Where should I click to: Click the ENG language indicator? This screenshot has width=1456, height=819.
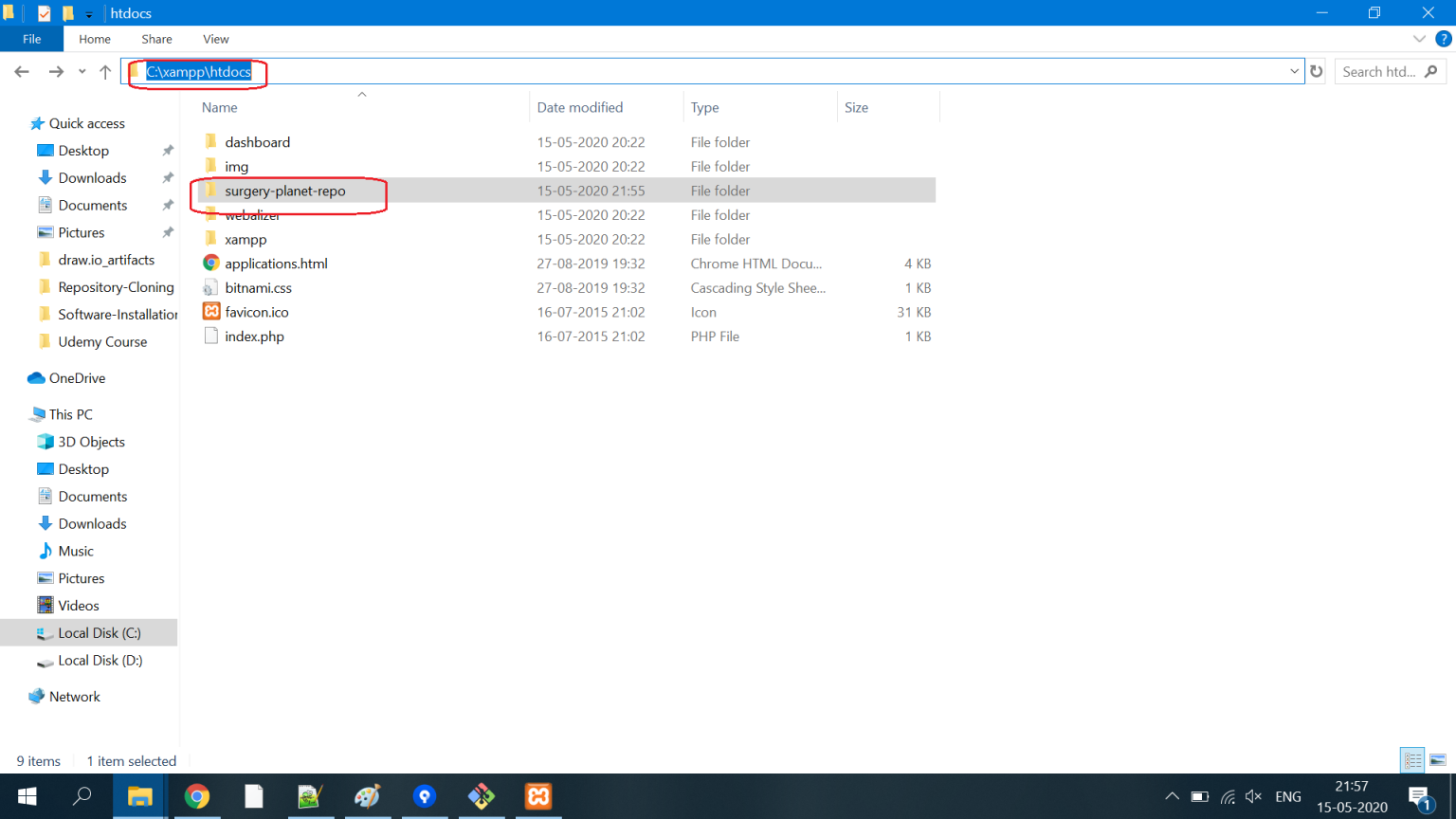1288,796
